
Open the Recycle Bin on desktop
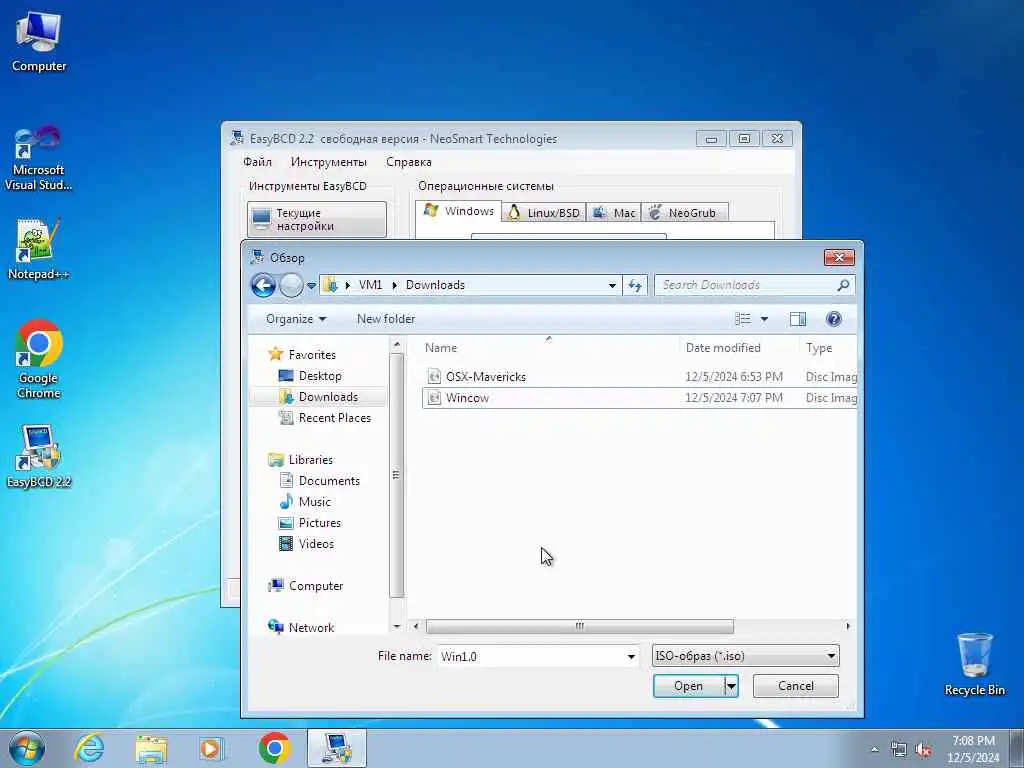pos(974,664)
